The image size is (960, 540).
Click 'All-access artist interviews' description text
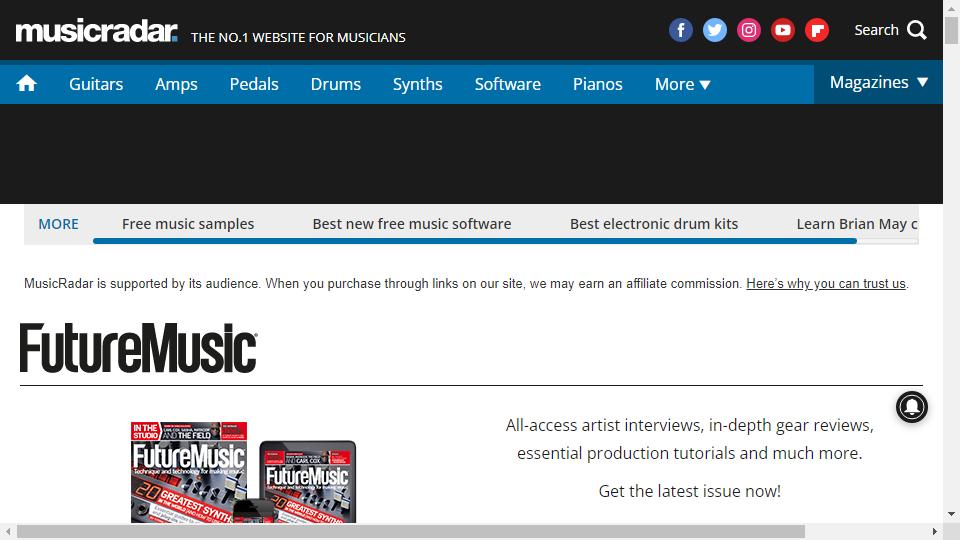tap(689, 439)
